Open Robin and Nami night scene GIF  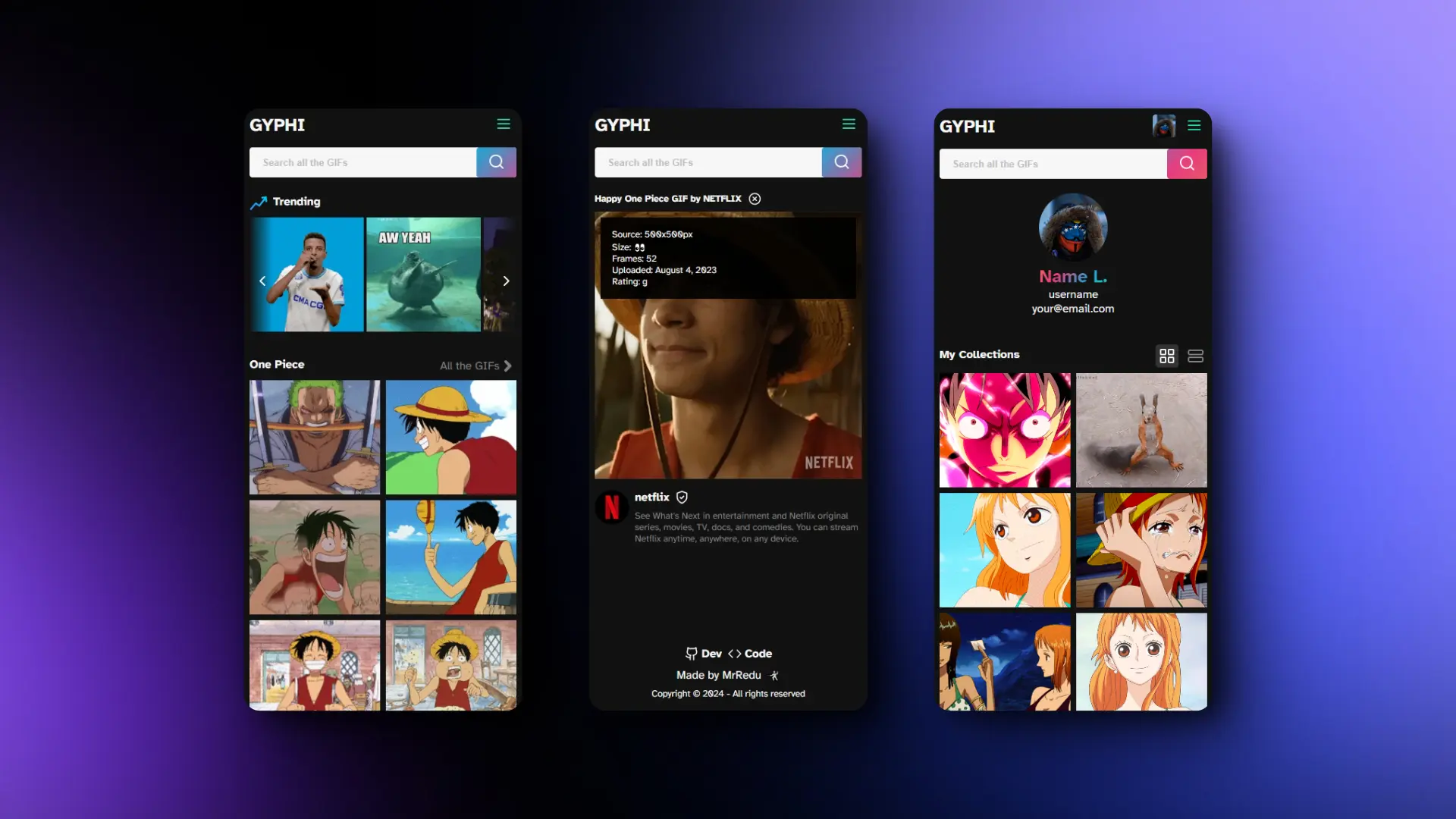pos(1005,662)
